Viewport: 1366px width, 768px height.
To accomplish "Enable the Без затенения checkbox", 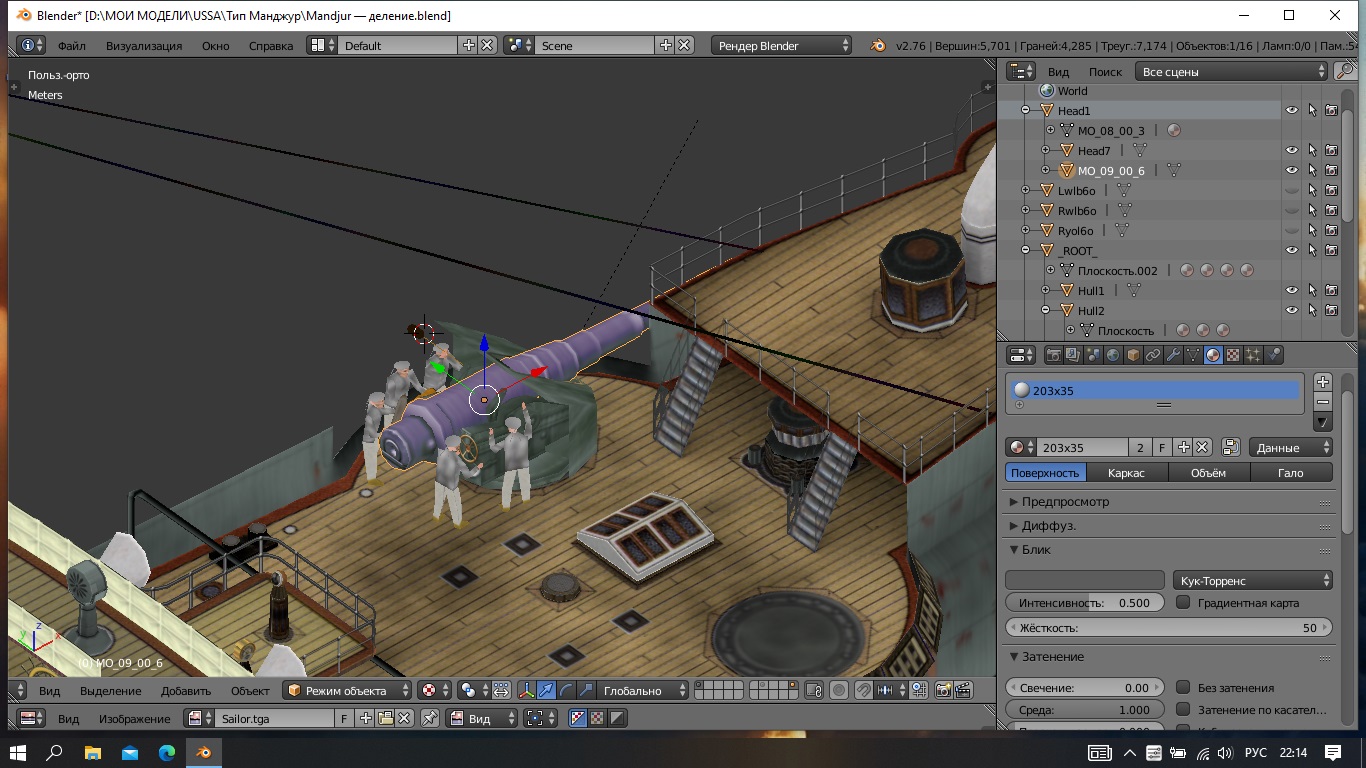I will pos(1183,688).
